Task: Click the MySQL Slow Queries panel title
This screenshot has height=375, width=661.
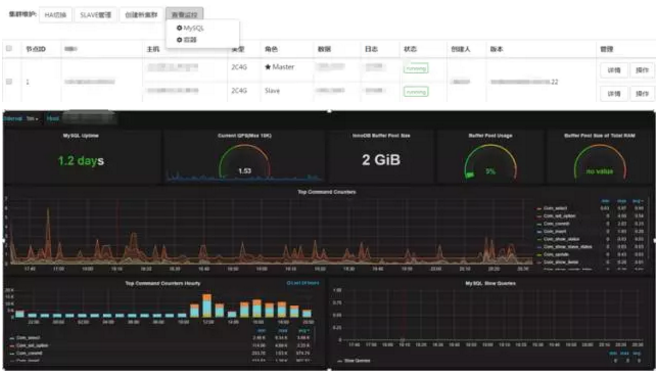Action: click(x=490, y=284)
